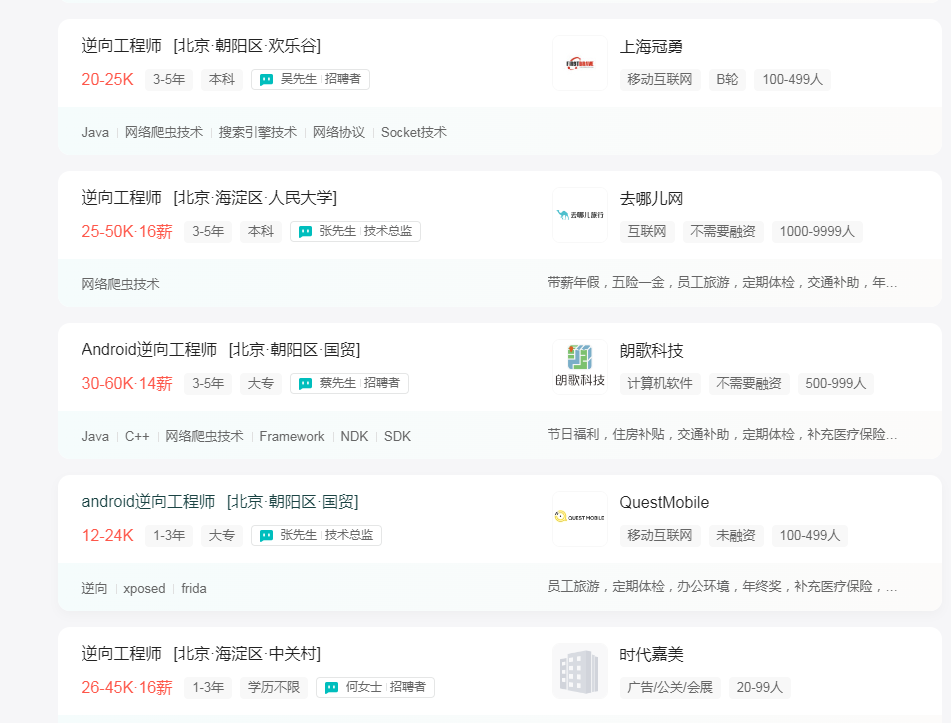Click the 互联网 tag under 去哪儿网
This screenshot has height=723, width=951.
coord(647,231)
